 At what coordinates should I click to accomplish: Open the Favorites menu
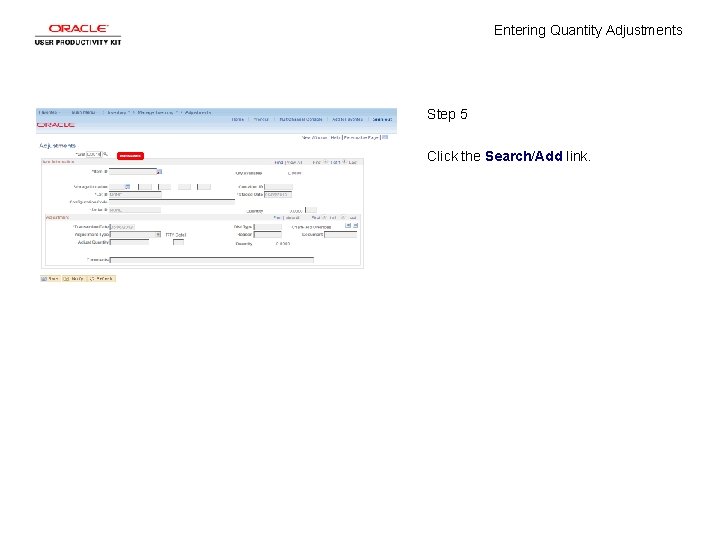click(x=48, y=112)
